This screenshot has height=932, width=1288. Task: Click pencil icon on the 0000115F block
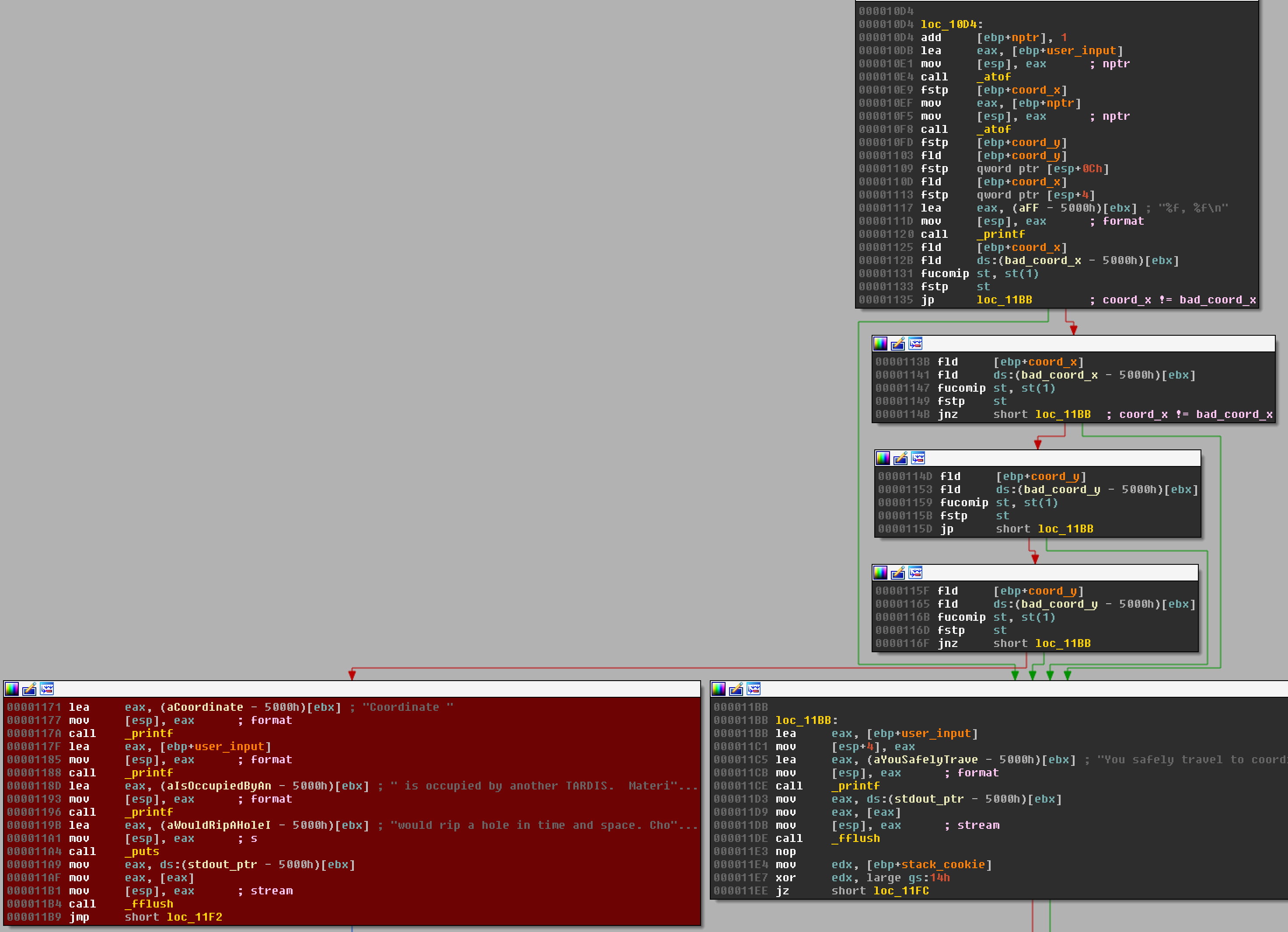[x=898, y=572]
